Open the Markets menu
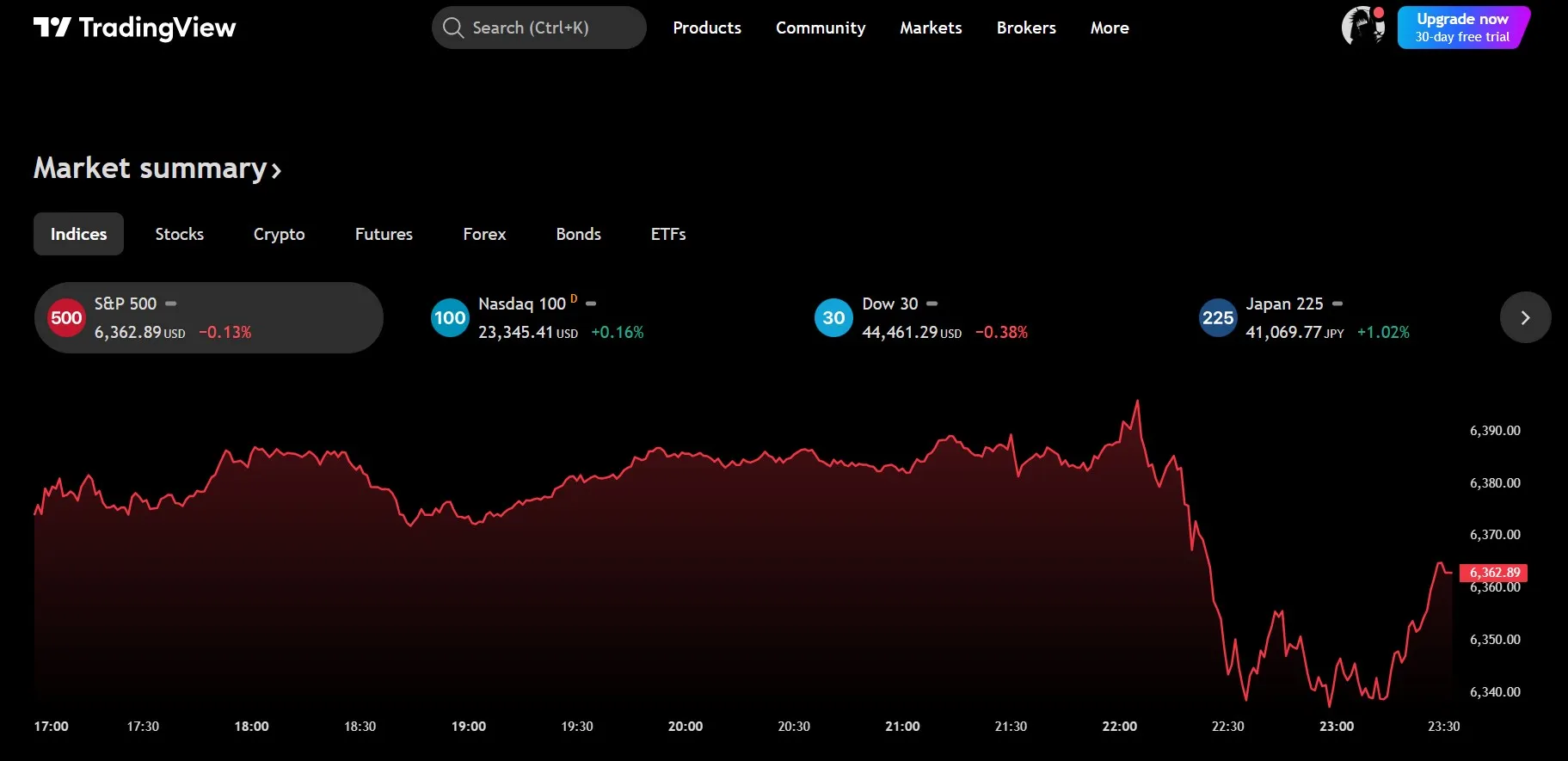 point(931,28)
